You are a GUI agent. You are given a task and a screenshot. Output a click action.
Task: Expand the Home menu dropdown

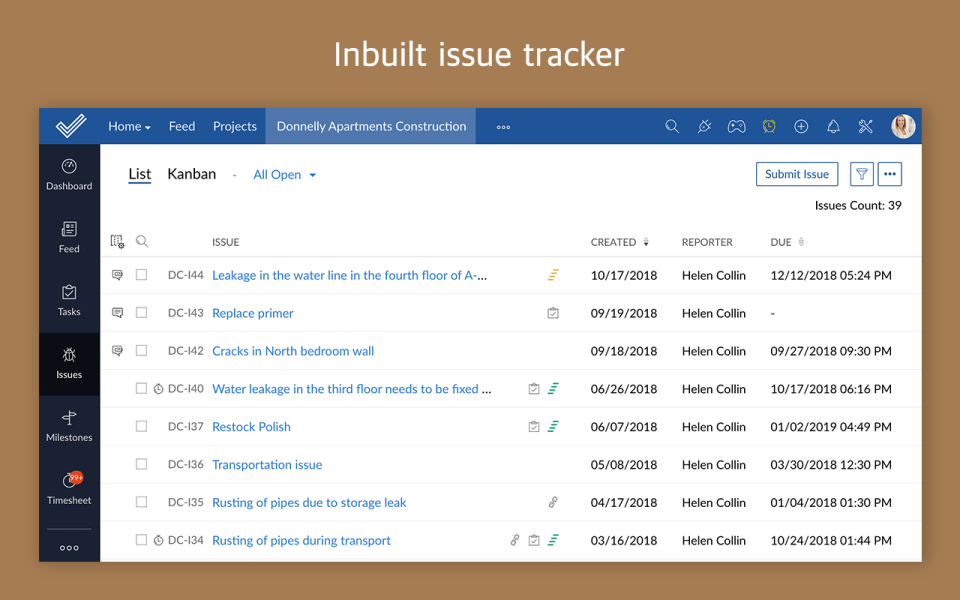click(x=128, y=126)
